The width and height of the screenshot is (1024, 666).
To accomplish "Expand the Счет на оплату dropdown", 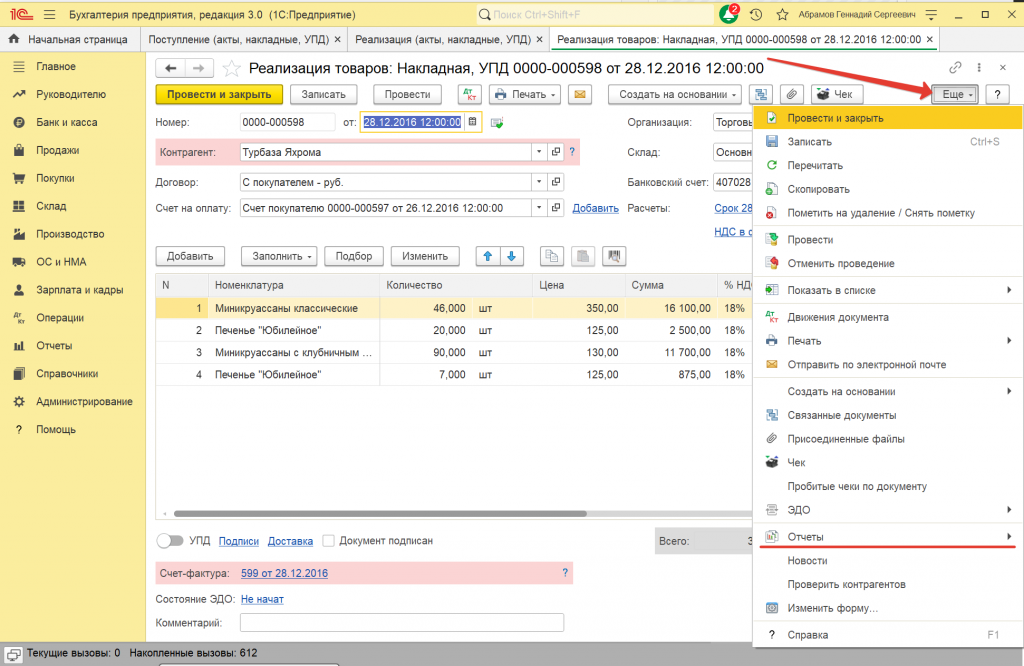I will [x=539, y=208].
